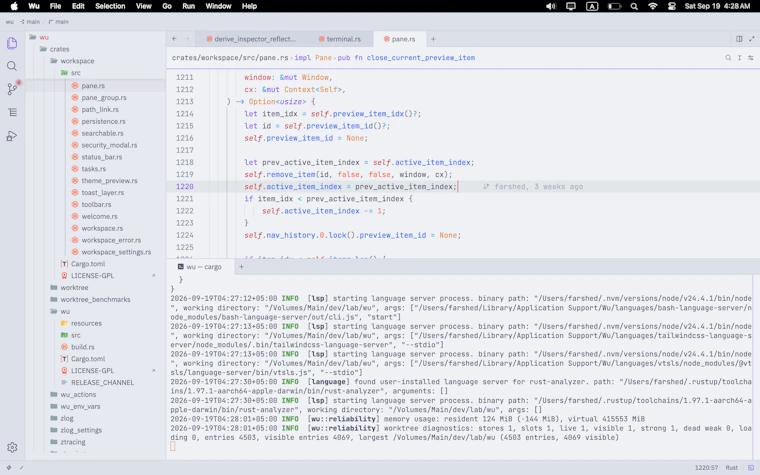This screenshot has height=475, width=760.
Task: Open pane_group.rs in file tree
Action: 104,97
